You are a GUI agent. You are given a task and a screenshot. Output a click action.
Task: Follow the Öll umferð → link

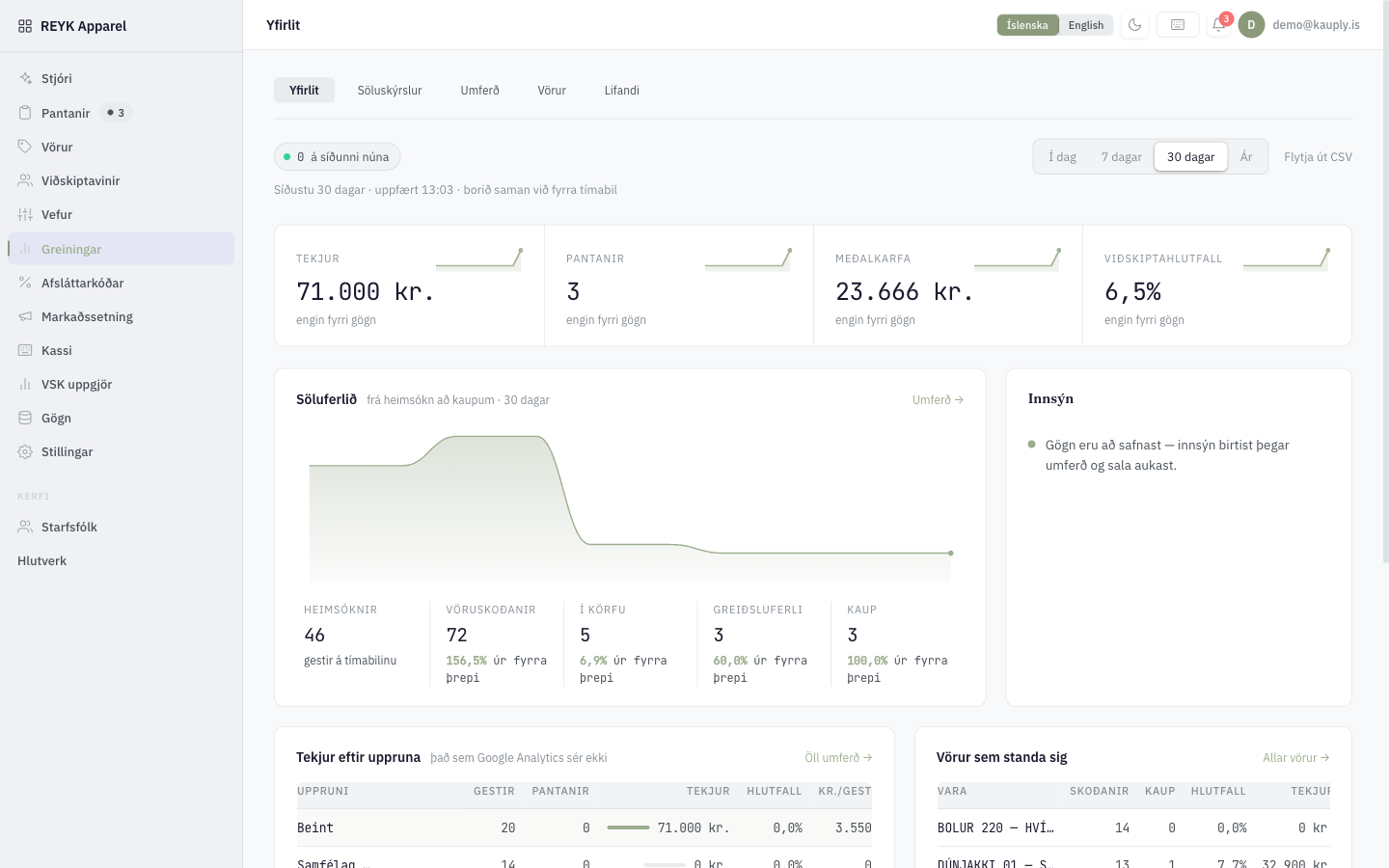(838, 757)
